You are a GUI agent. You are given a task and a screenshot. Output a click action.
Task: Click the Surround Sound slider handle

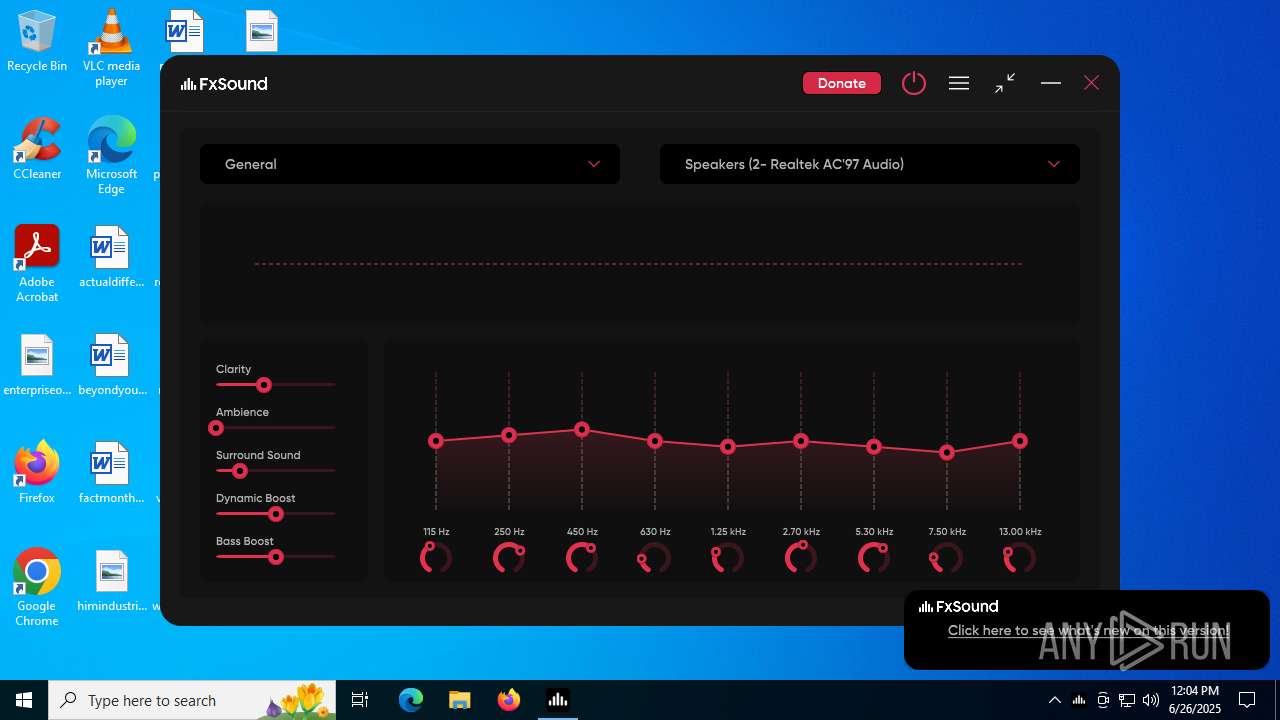tap(239, 471)
